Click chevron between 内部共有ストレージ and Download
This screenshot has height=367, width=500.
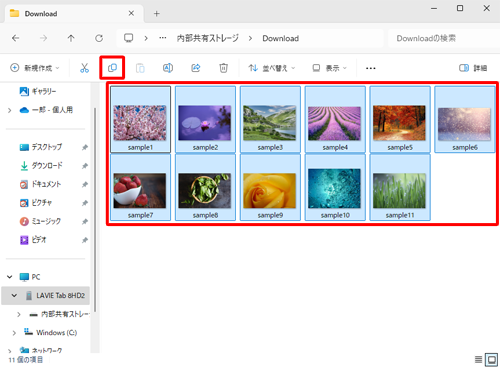point(250,38)
